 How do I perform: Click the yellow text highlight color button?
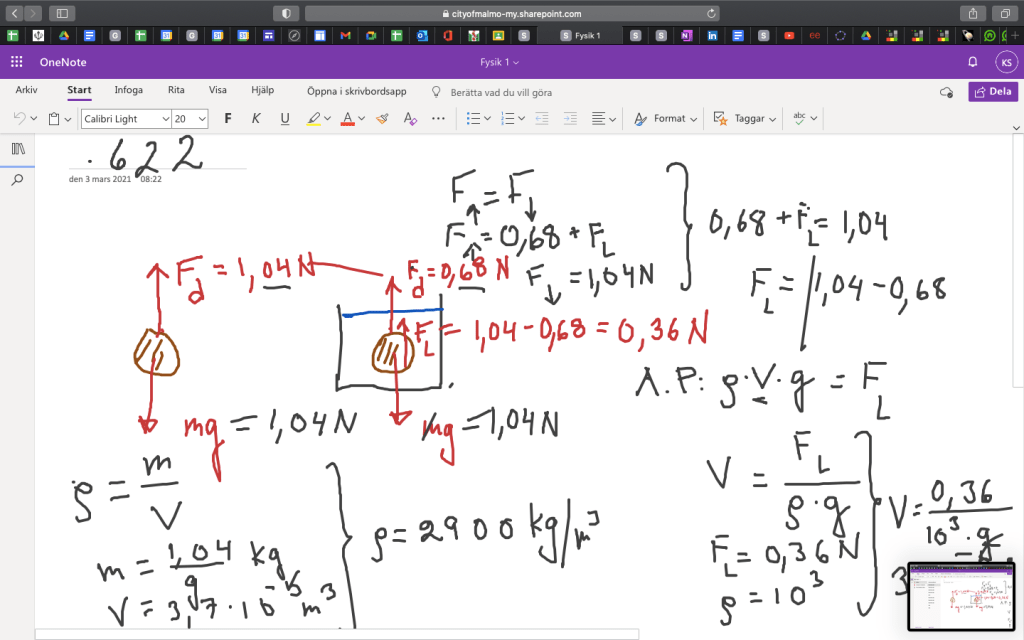(x=312, y=118)
